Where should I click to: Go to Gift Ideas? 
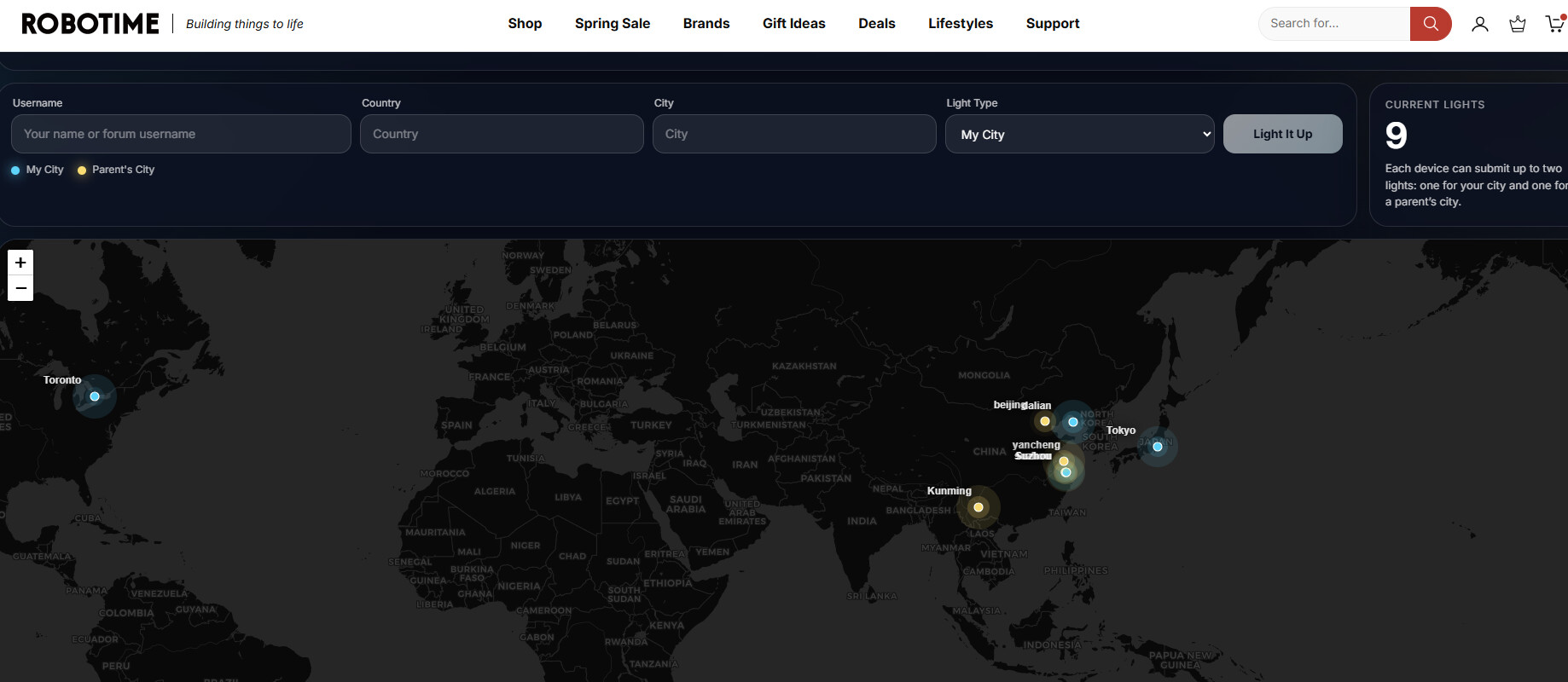pyautogui.click(x=794, y=24)
